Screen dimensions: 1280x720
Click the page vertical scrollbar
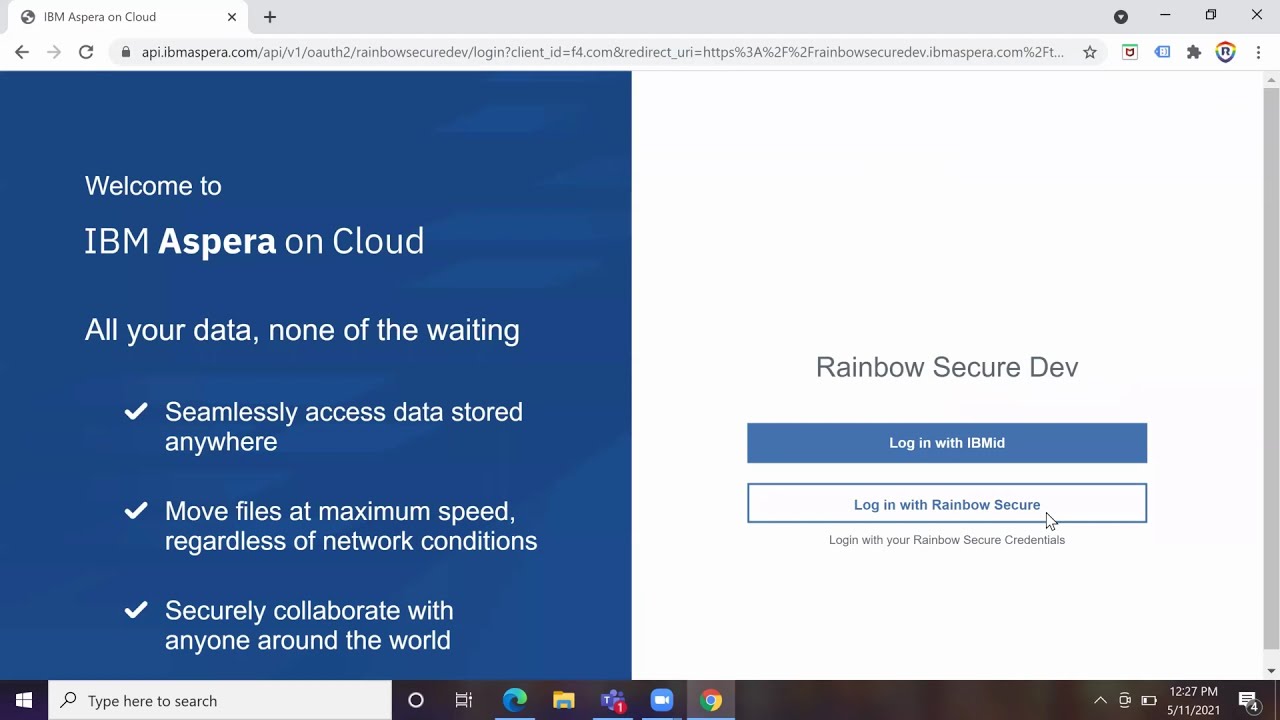point(1272,368)
